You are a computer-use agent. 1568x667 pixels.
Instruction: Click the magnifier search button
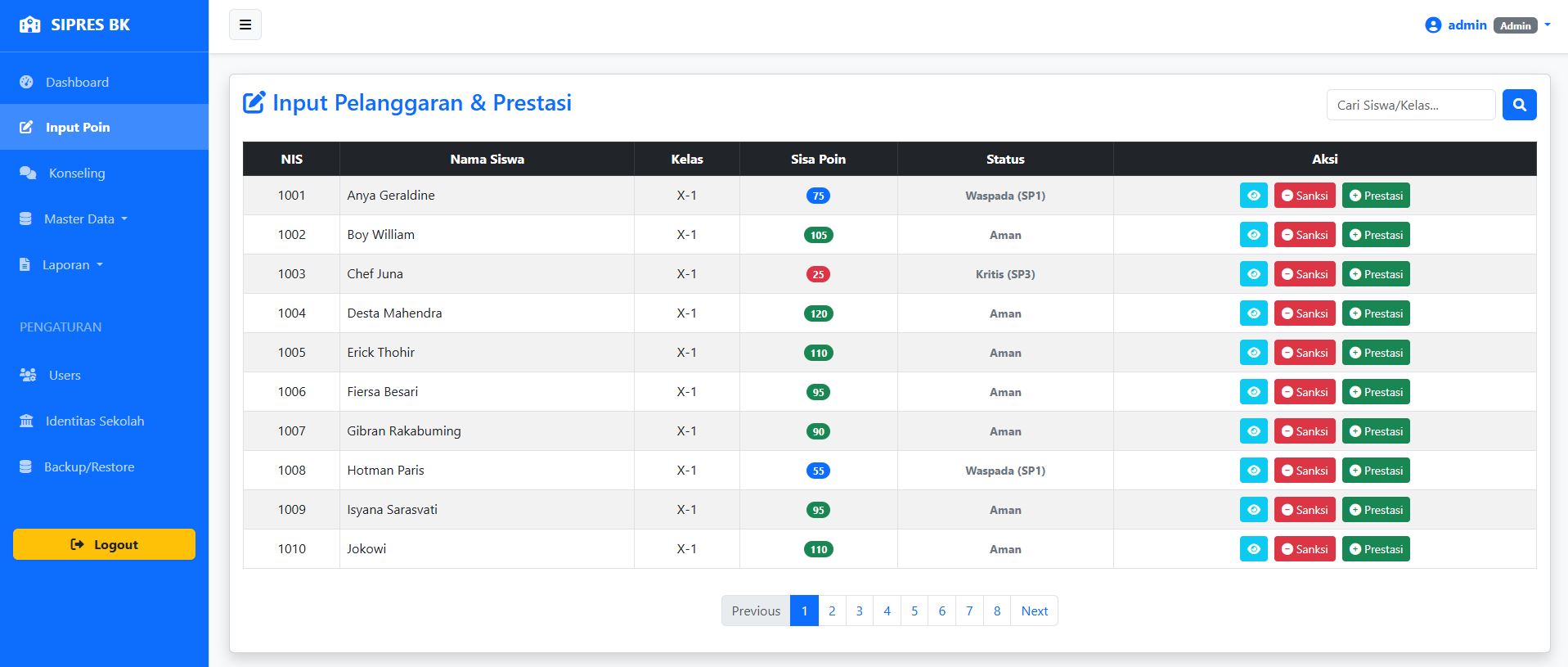pyautogui.click(x=1519, y=105)
